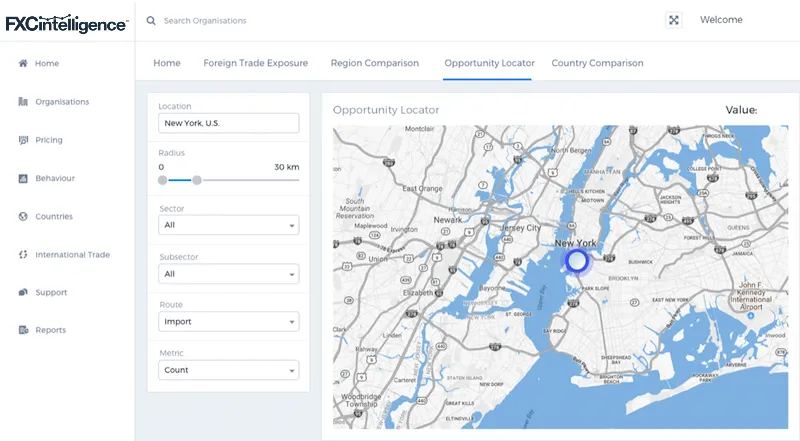Open the Subsector dropdown
This screenshot has width=800, height=441.
point(229,274)
